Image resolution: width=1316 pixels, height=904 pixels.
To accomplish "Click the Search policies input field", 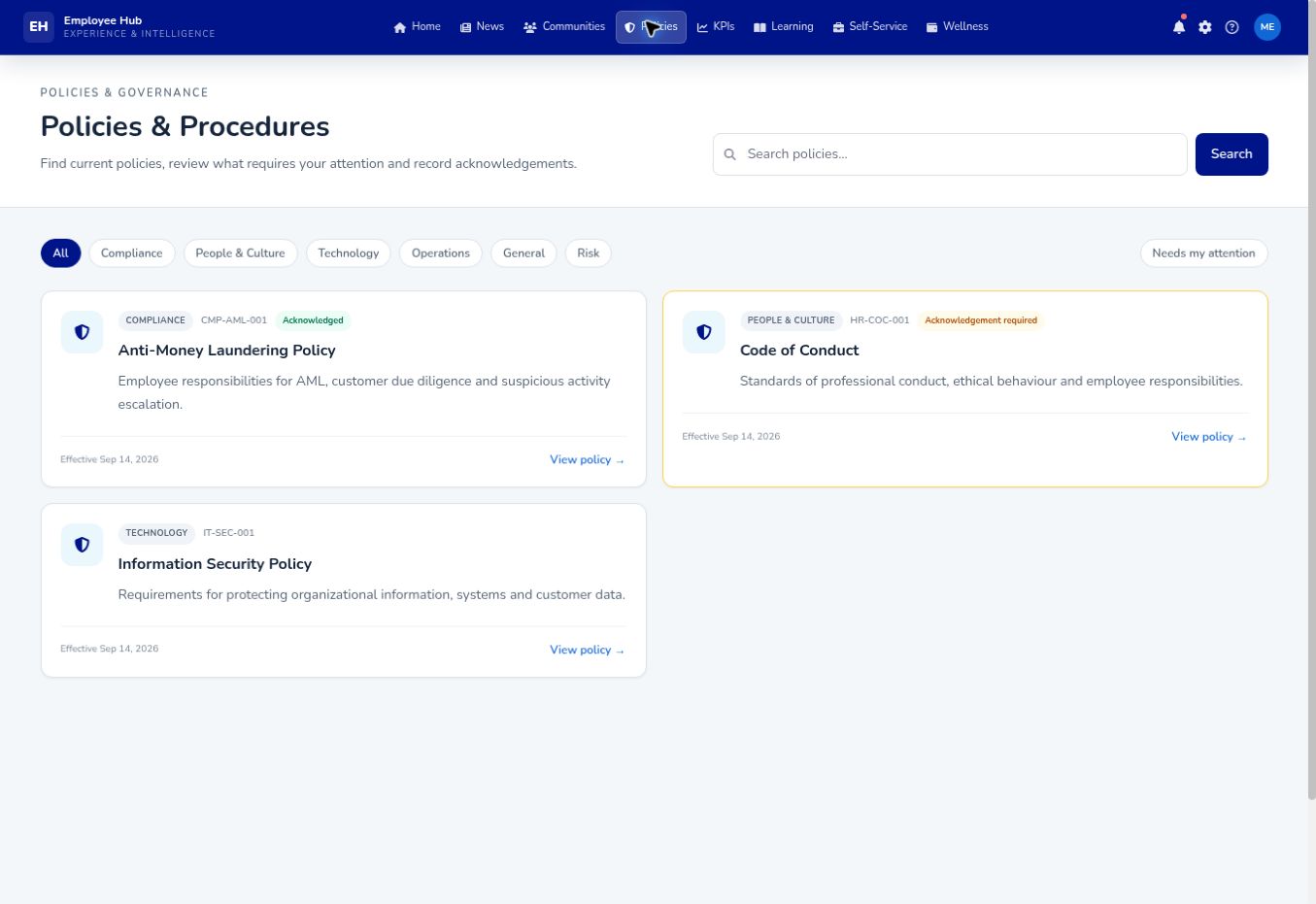I will click(x=950, y=154).
